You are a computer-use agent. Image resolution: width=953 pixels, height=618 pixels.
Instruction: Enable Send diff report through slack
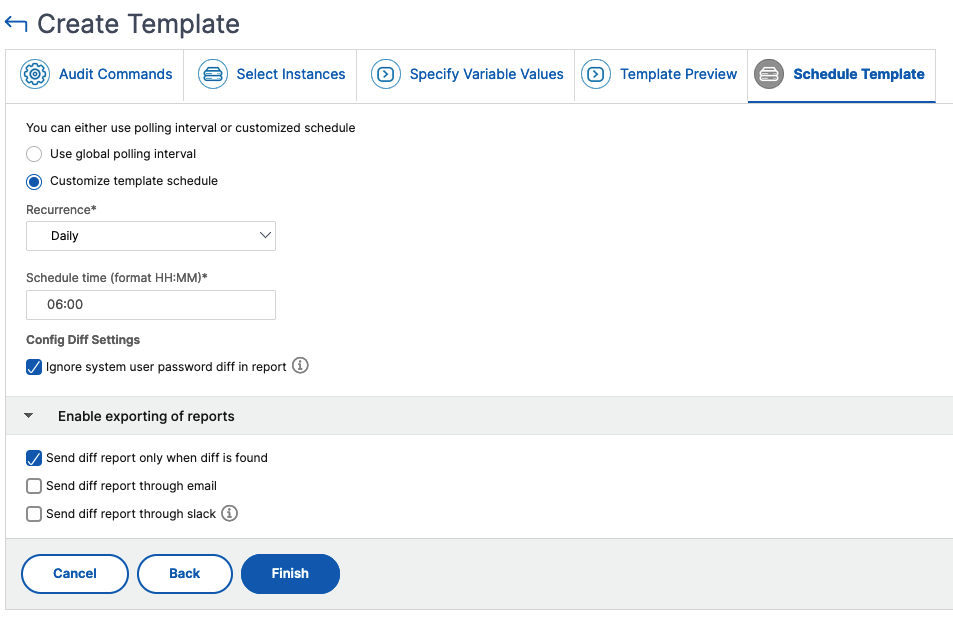(34, 514)
